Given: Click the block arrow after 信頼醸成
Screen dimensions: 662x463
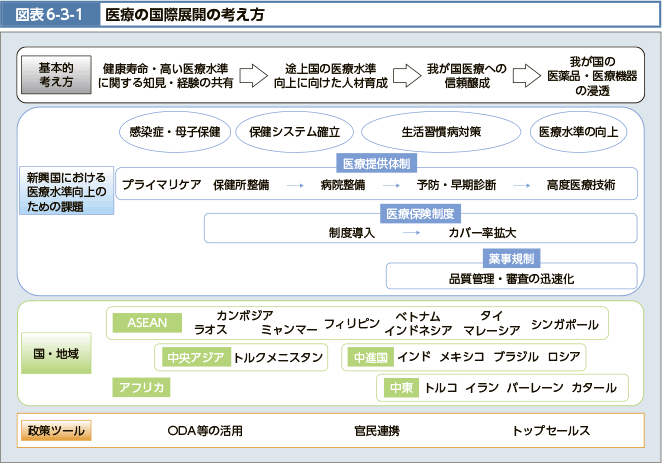Looking at the screenshot, I should [x=527, y=76].
